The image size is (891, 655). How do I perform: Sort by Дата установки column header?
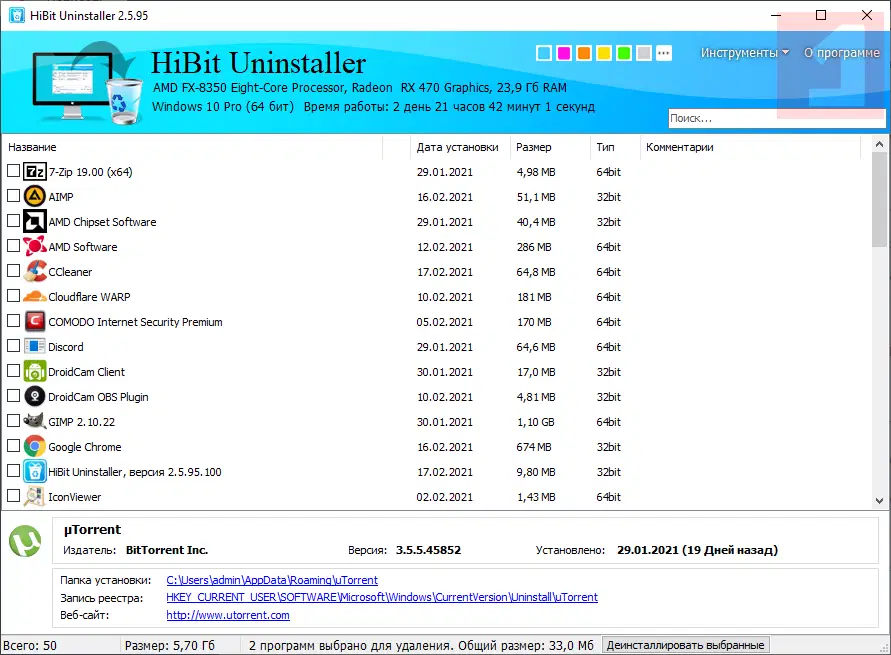tap(460, 147)
